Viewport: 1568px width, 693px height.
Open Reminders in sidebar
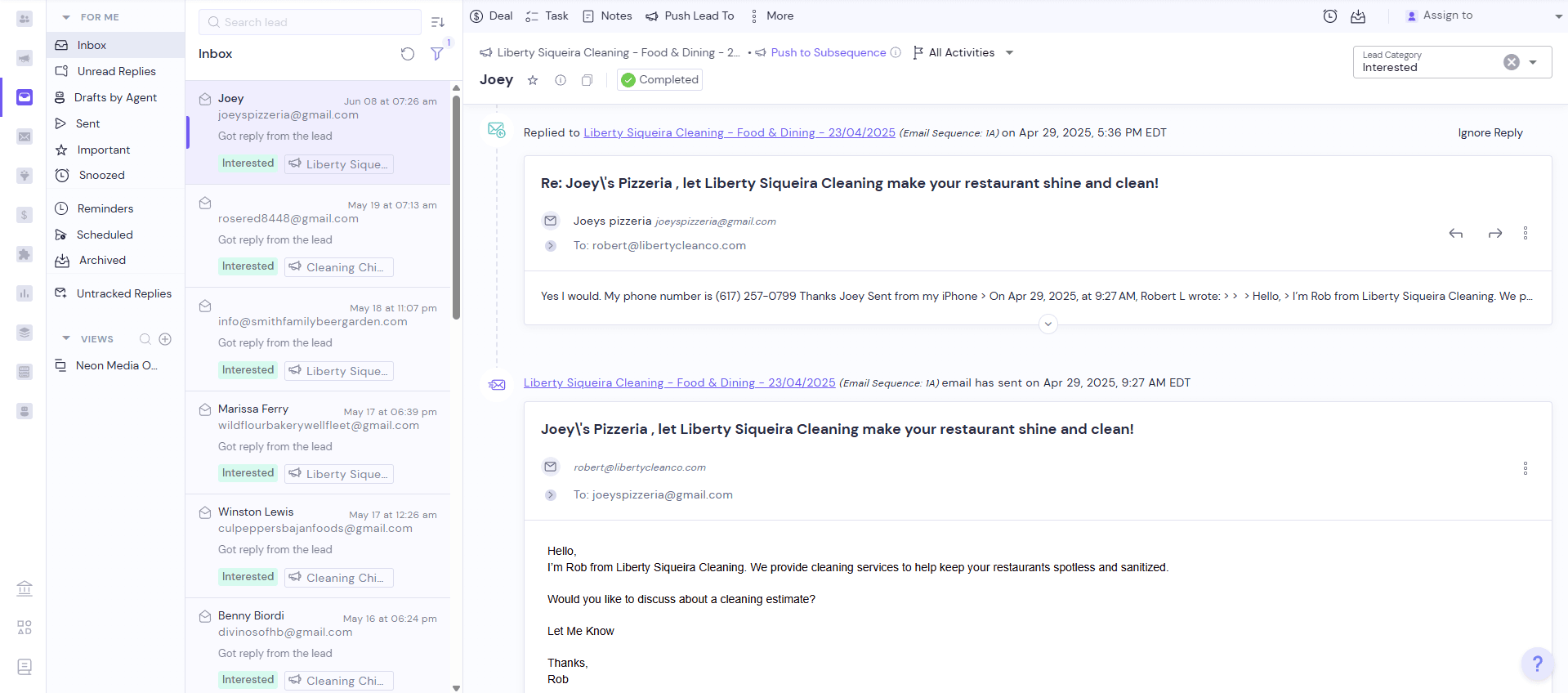[x=116, y=208]
